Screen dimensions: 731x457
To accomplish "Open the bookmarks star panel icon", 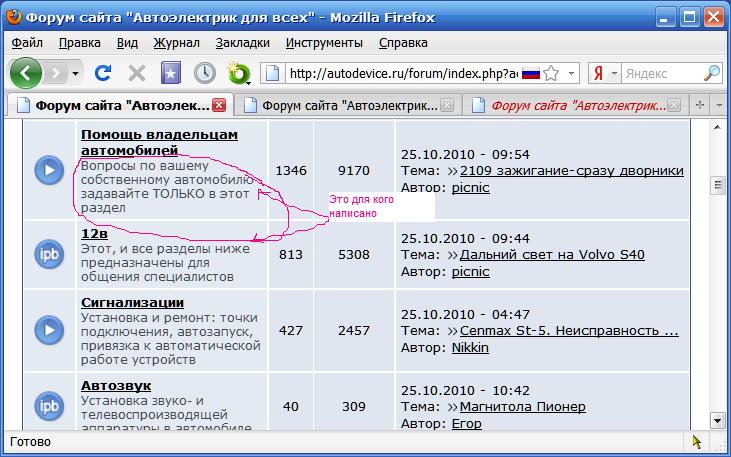I will point(171,73).
